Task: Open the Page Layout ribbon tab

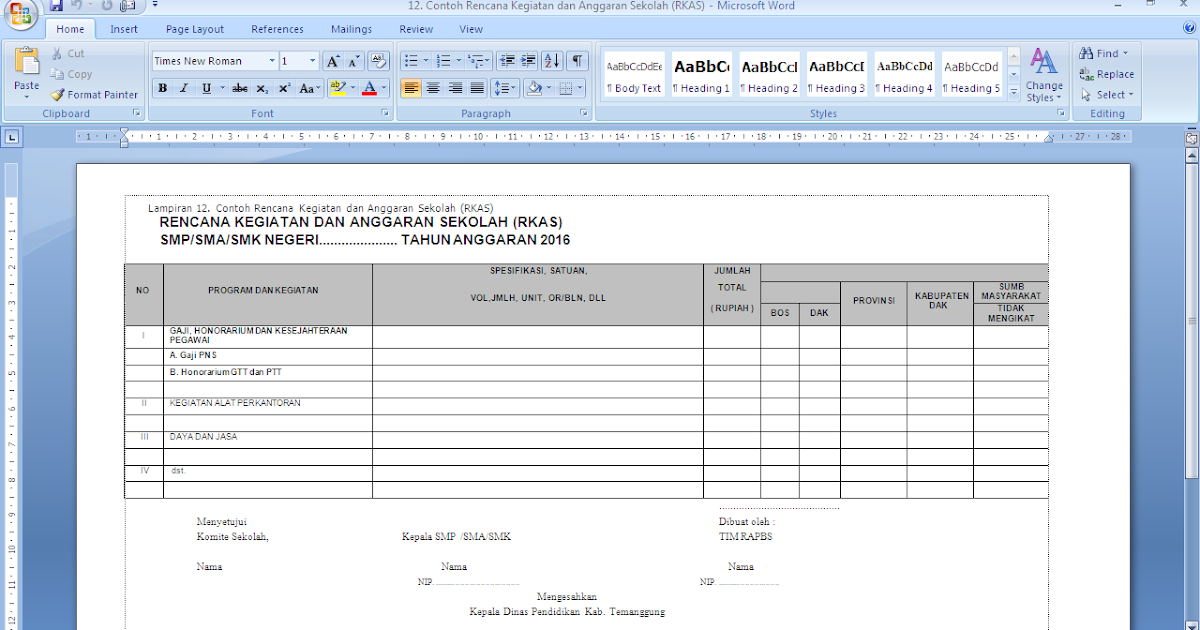Action: click(x=194, y=29)
